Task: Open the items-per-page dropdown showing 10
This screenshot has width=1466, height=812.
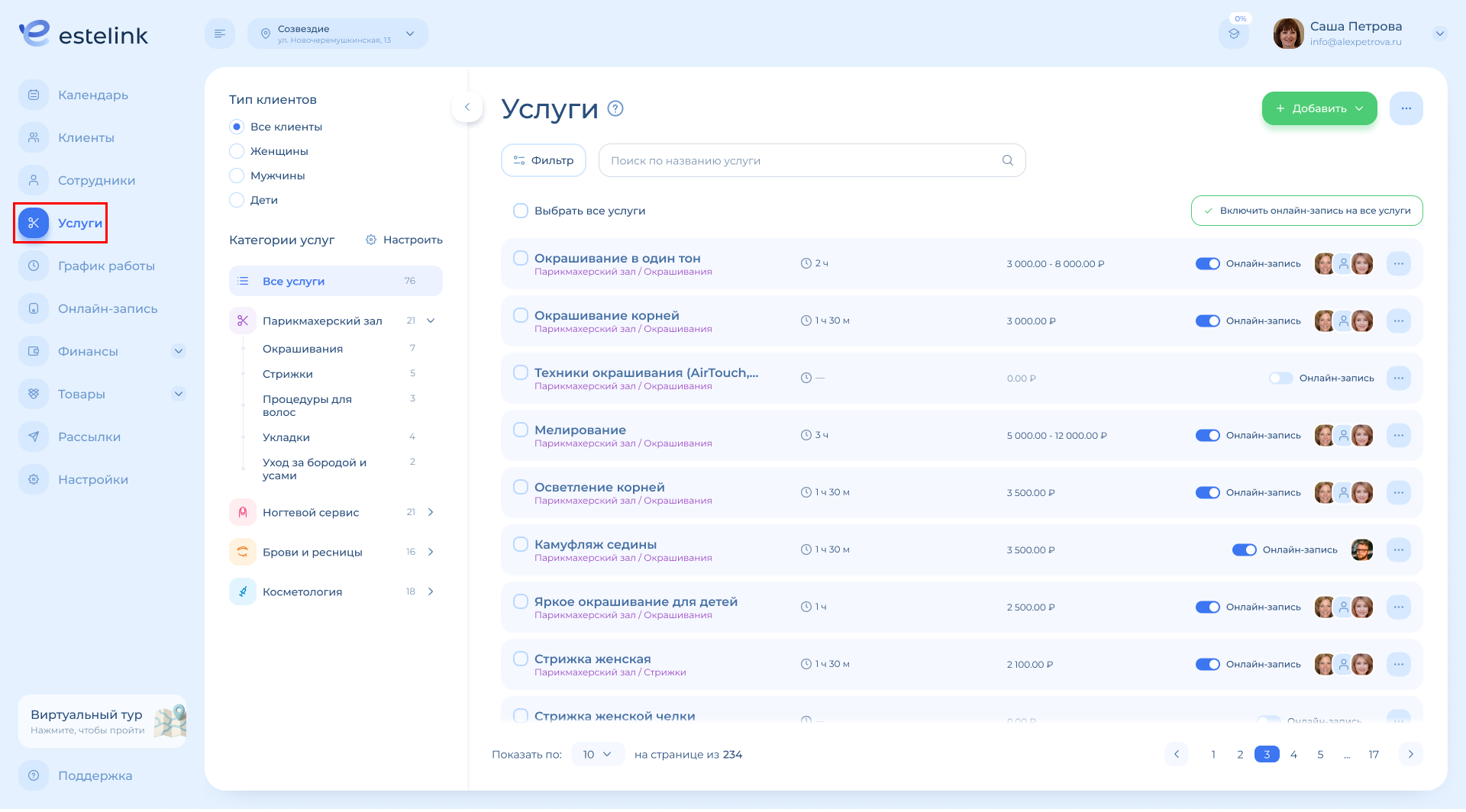Action: click(597, 754)
